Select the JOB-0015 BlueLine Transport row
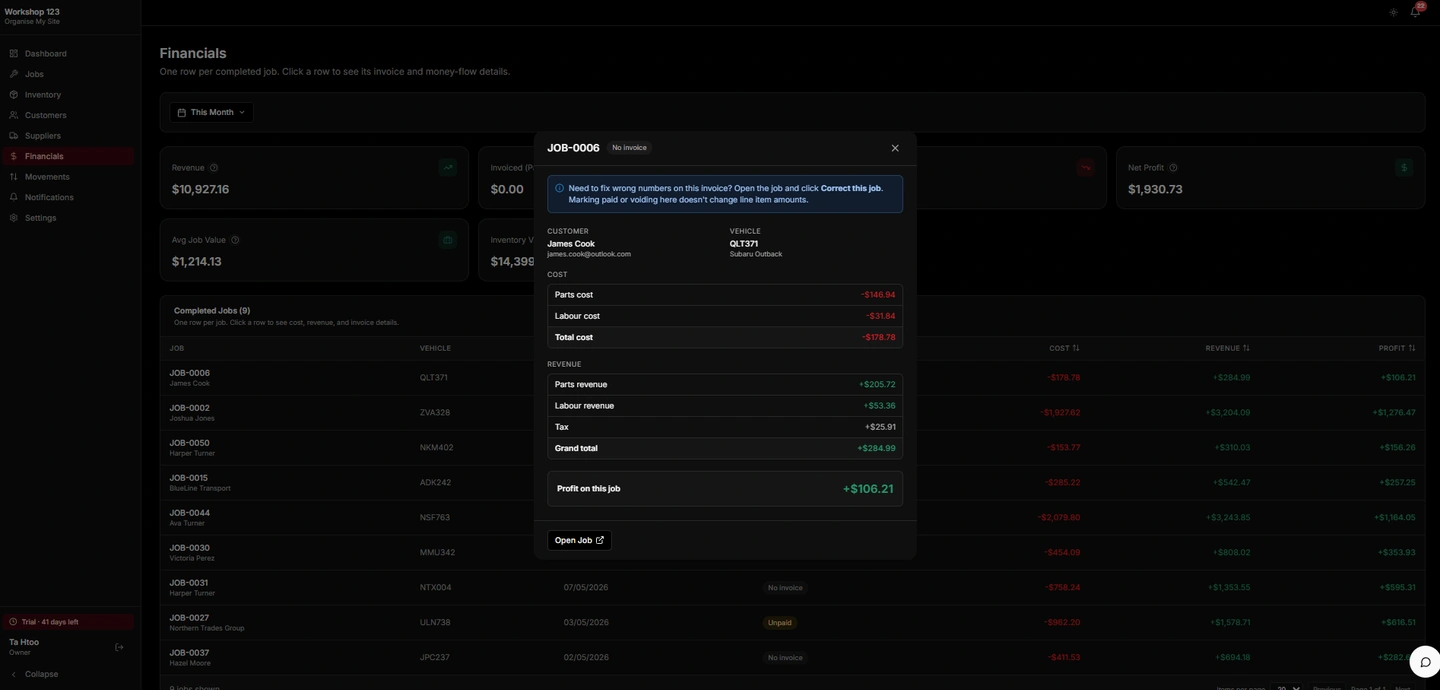The image size is (1440, 690). 792,482
